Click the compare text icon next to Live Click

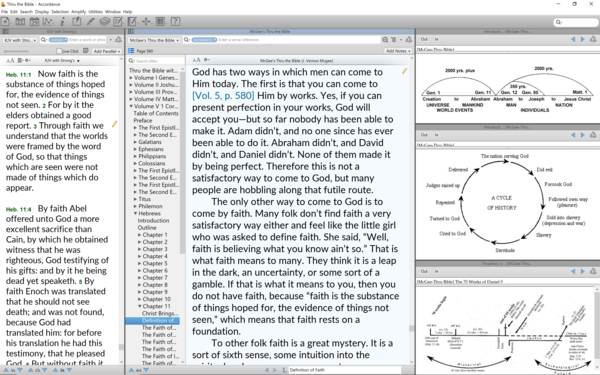[x=86, y=51]
